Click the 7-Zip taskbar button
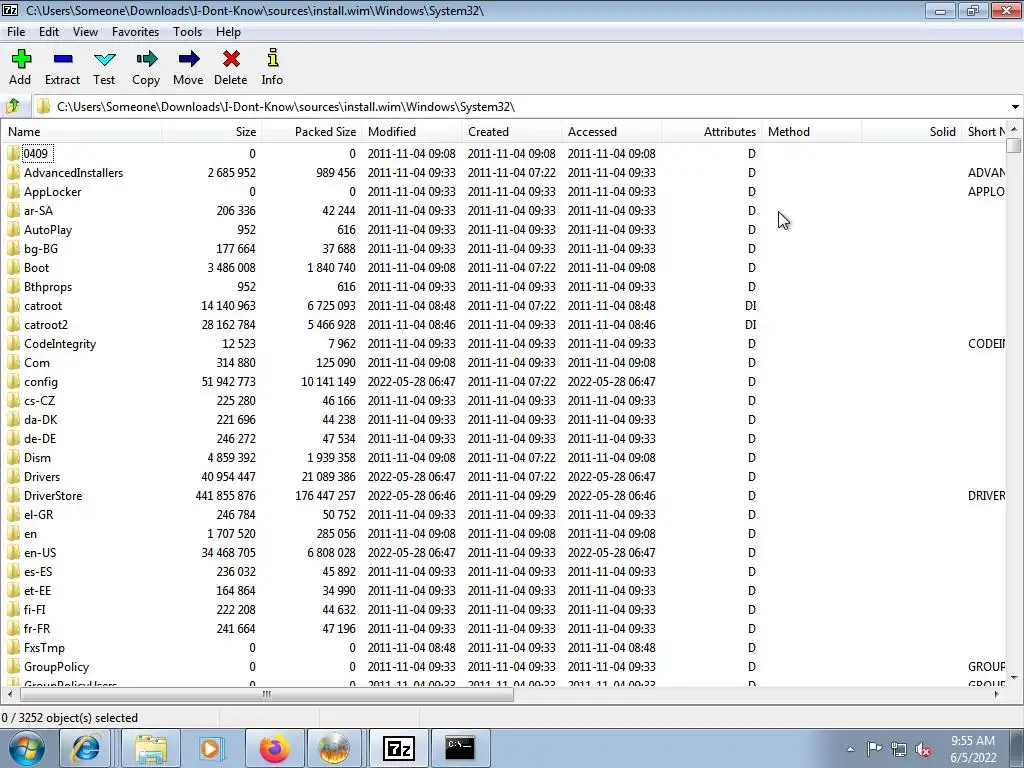 (x=399, y=748)
